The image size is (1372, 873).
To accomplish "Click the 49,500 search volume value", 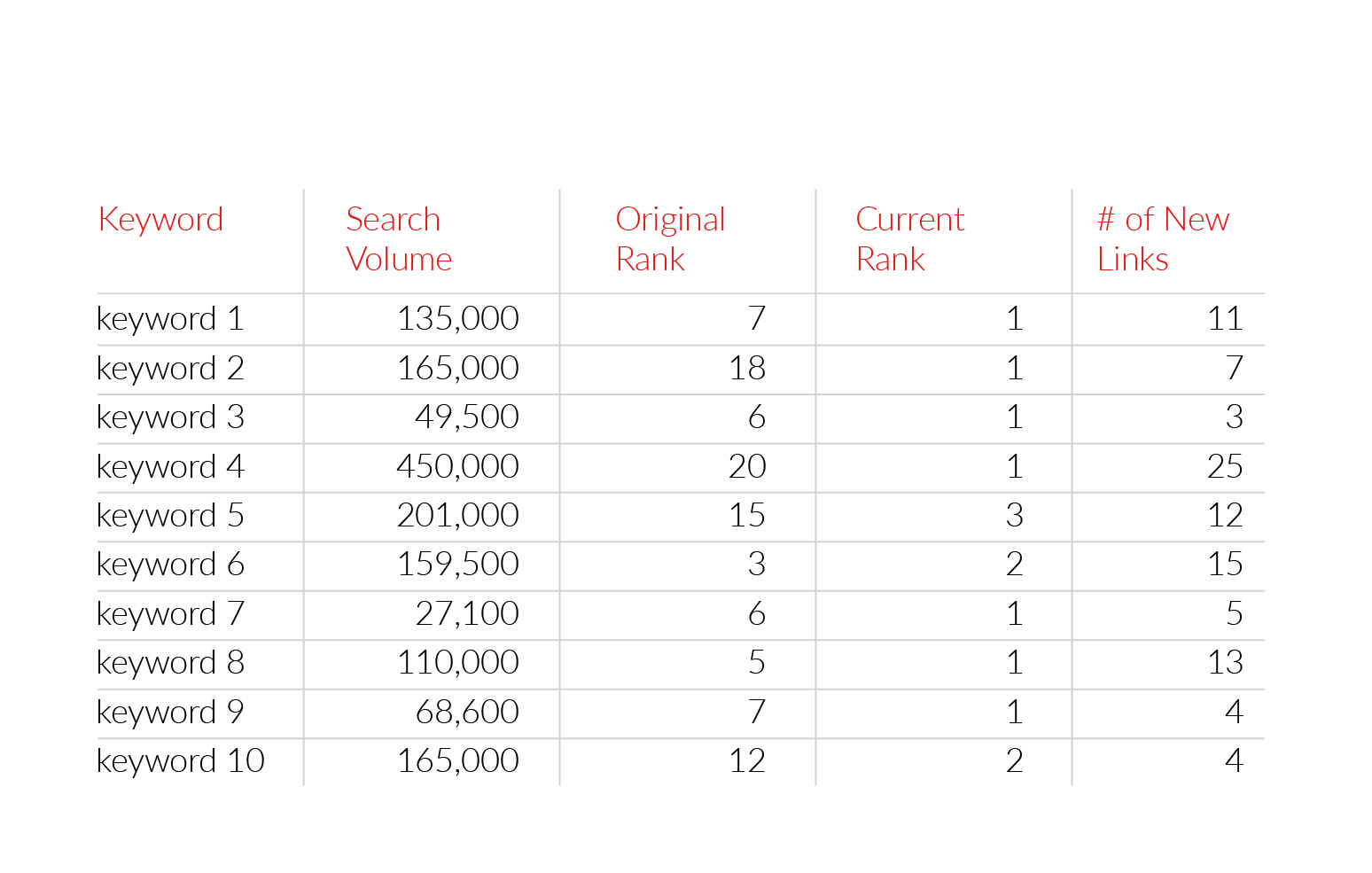I will [467, 417].
